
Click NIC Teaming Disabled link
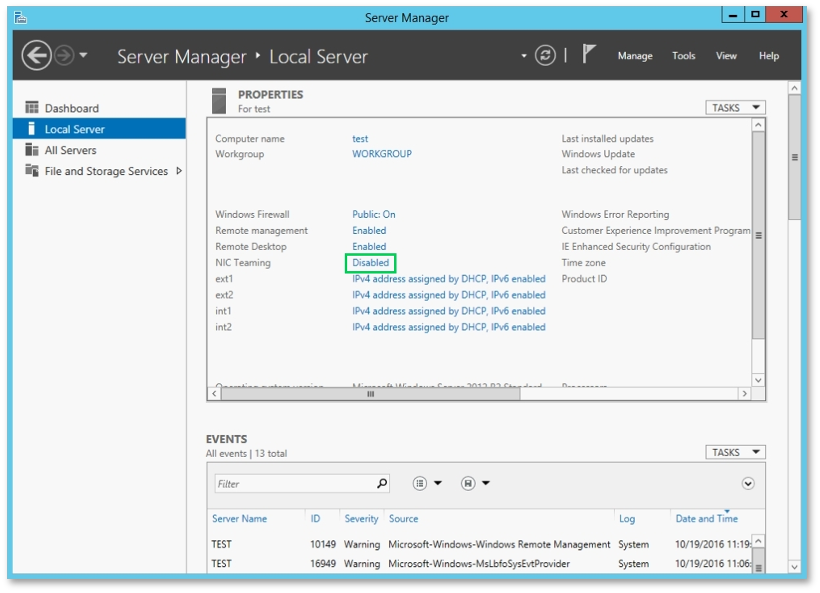coord(370,263)
